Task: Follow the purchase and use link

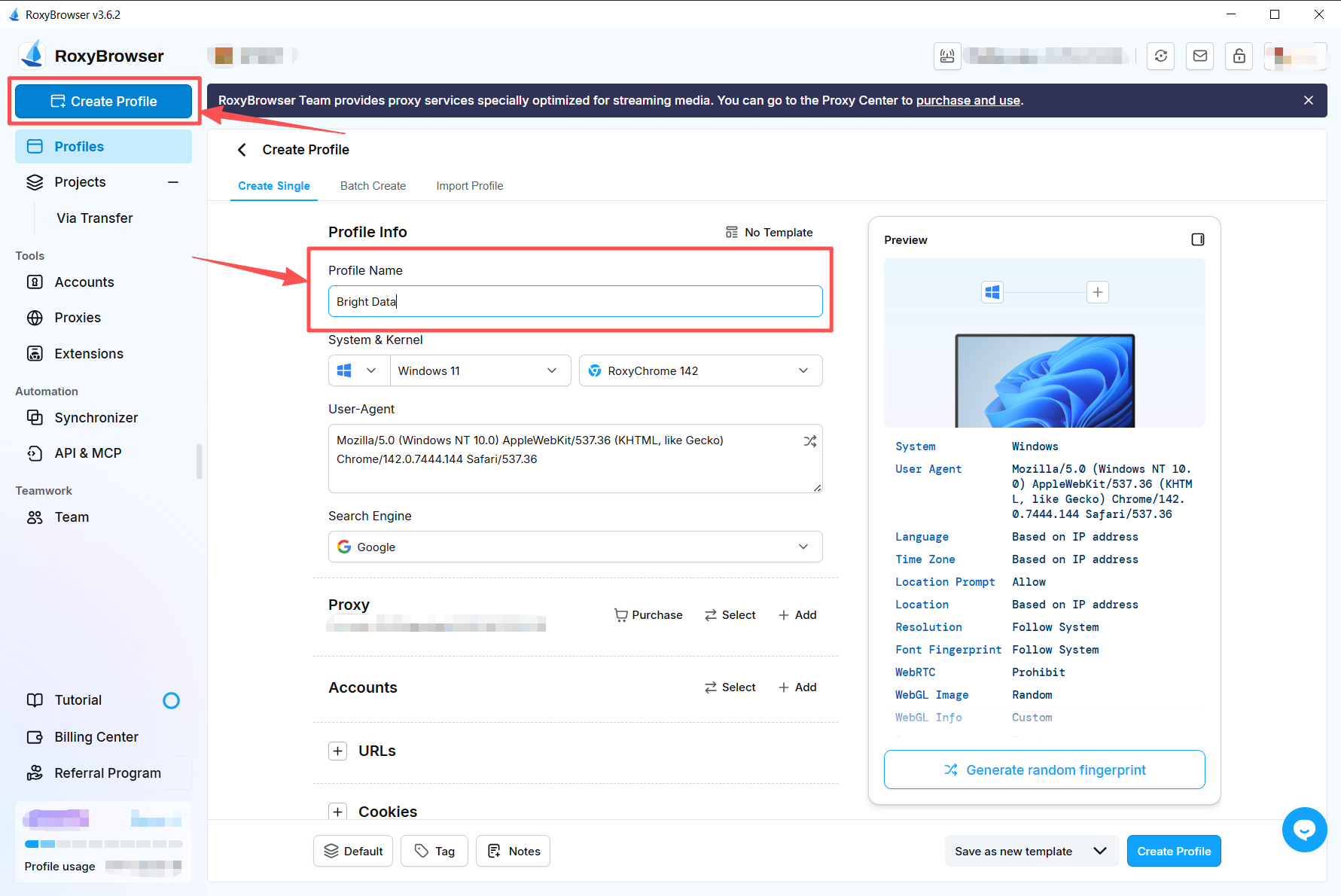Action: point(968,100)
